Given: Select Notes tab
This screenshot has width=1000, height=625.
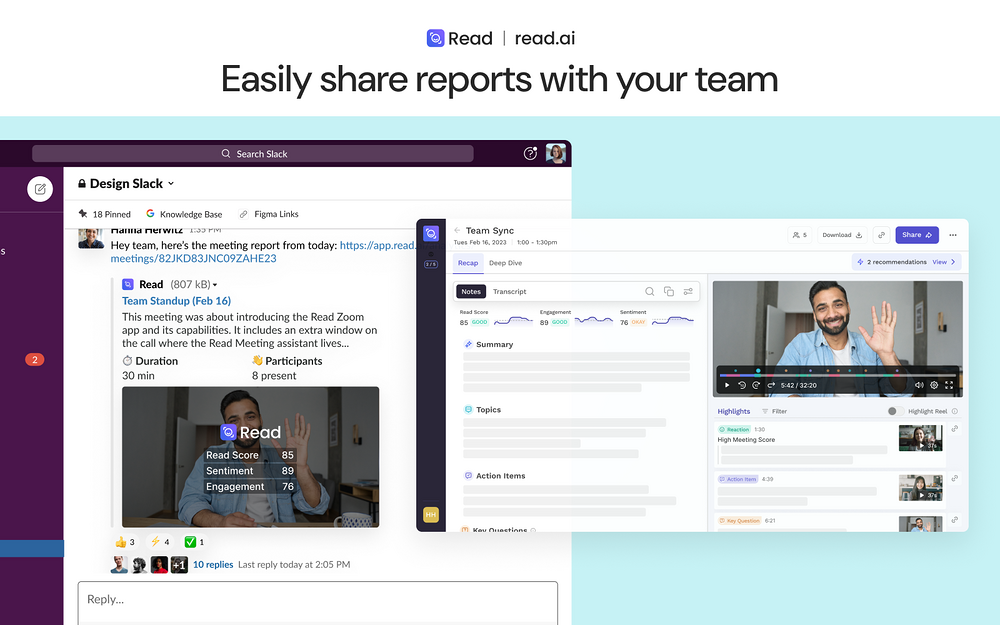Looking at the screenshot, I should coord(471,291).
